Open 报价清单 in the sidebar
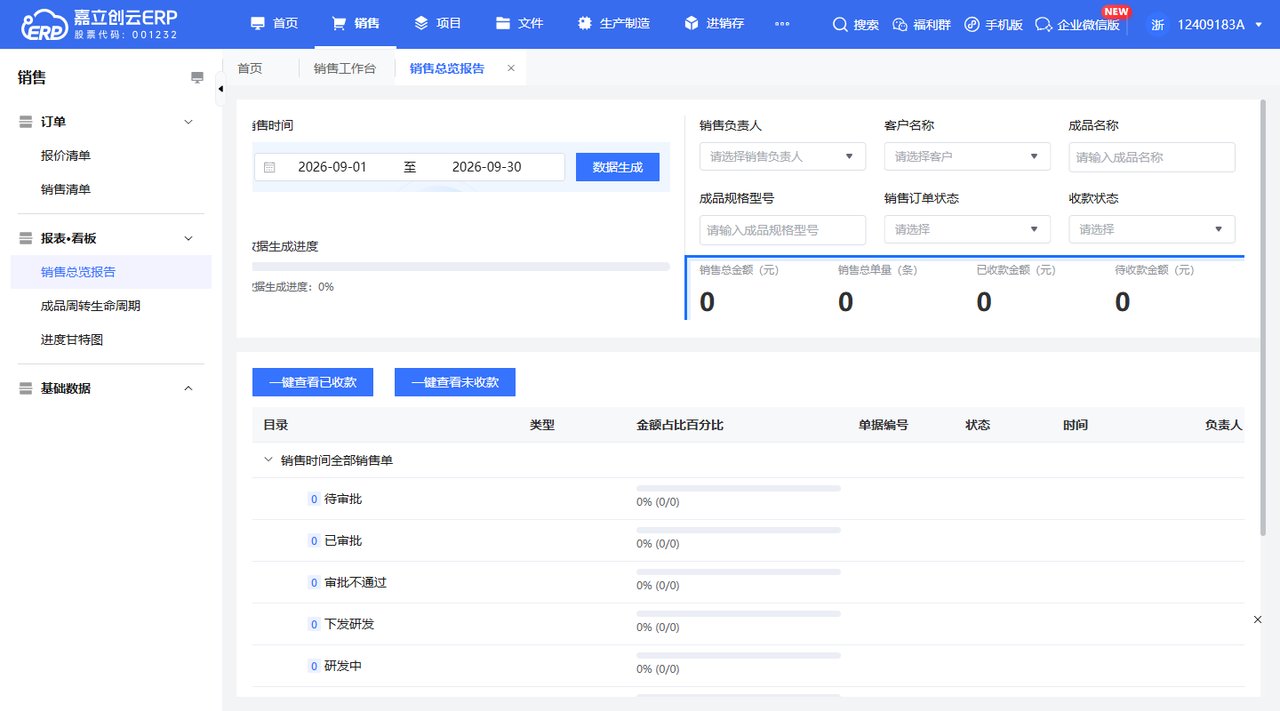Image resolution: width=1280 pixels, height=711 pixels. pos(66,156)
